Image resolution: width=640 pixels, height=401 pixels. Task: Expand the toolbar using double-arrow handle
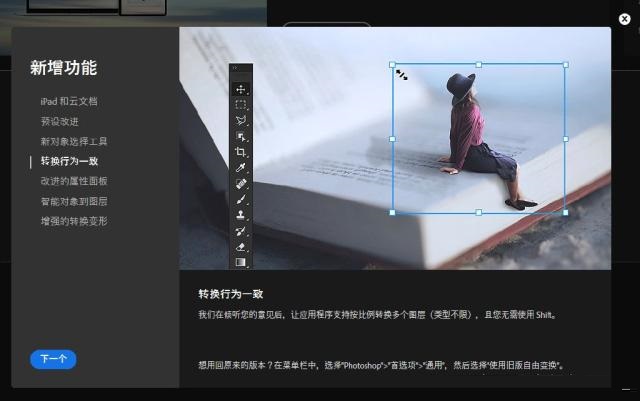point(234,68)
